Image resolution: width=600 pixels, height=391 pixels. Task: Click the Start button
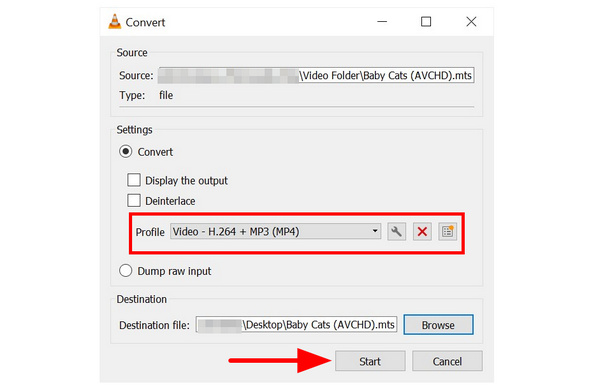tap(370, 361)
